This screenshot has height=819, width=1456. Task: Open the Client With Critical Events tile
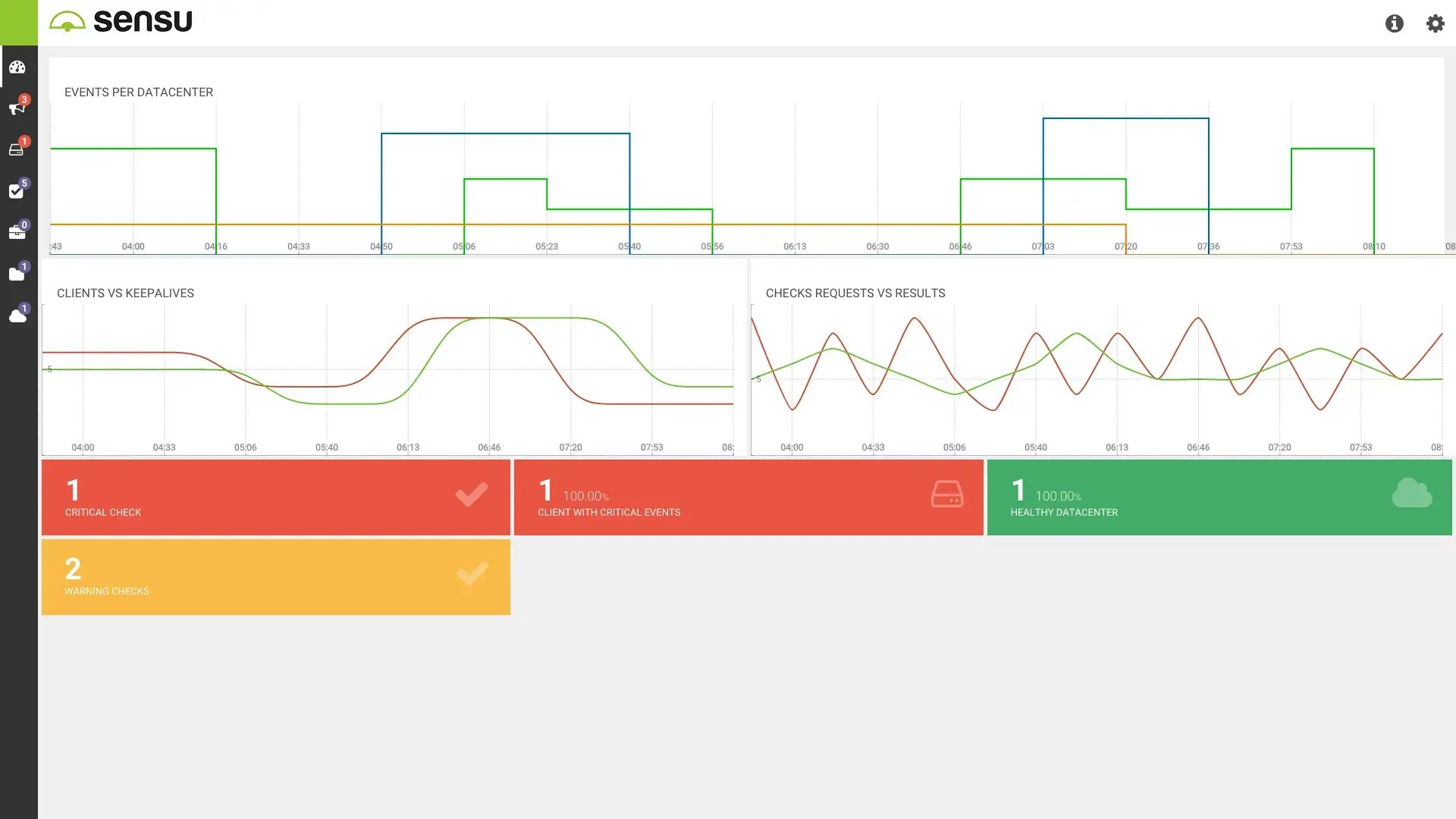tap(748, 497)
